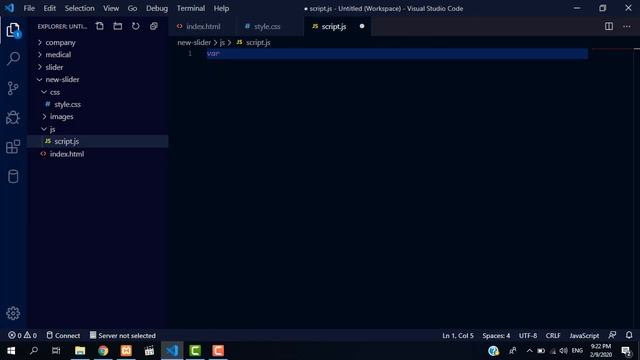640x360 pixels.
Task: Refresh the explorer tree
Action: (x=136, y=26)
